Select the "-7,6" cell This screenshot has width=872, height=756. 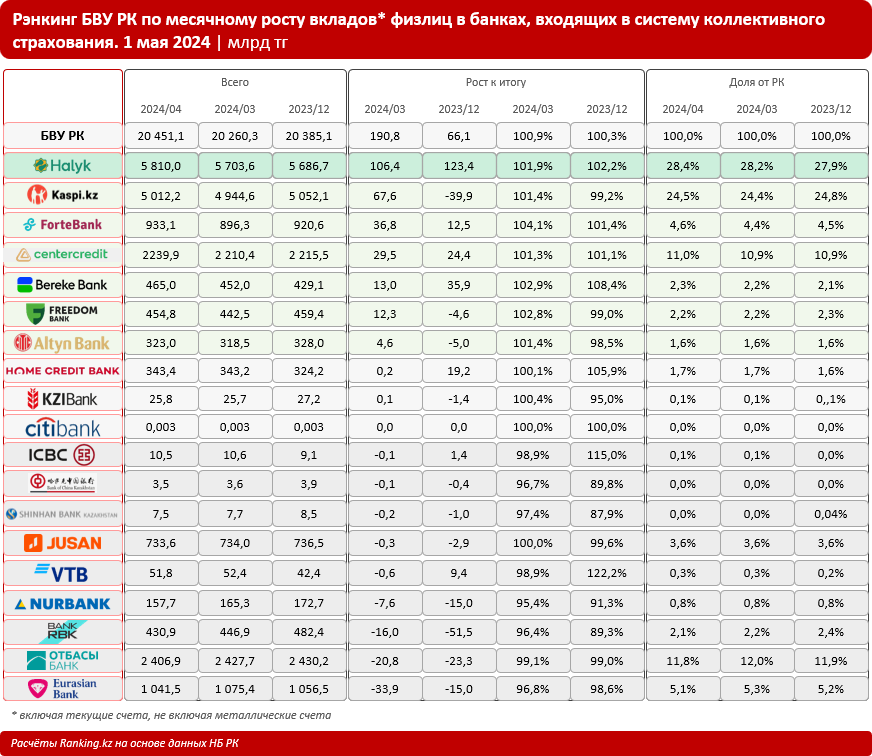385,603
